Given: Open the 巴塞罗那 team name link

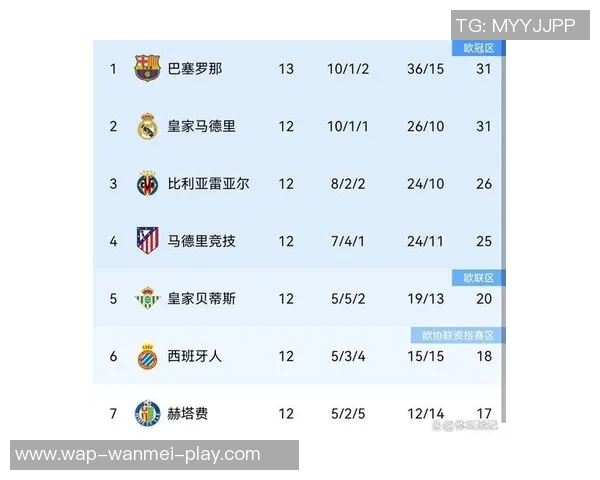Looking at the screenshot, I should 195,69.
